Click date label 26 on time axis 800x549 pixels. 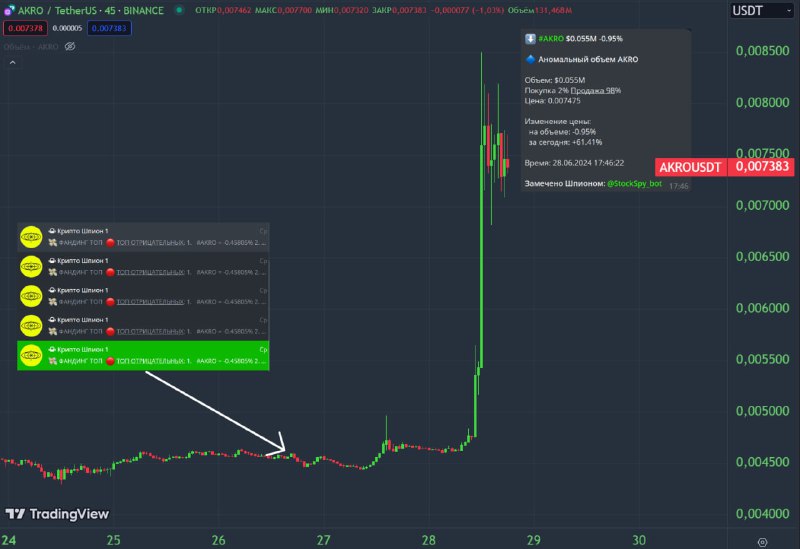[x=218, y=540]
